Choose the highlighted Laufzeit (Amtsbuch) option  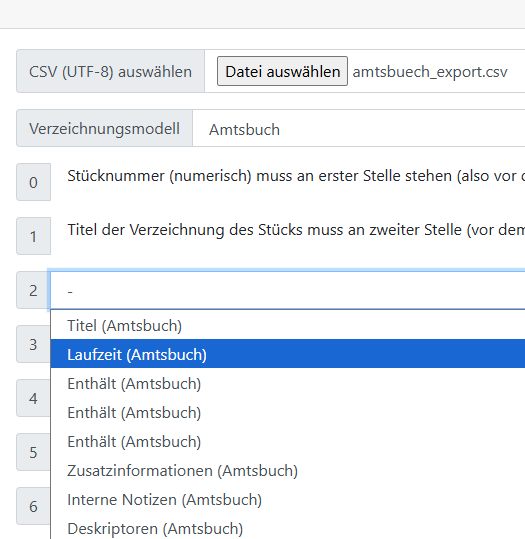coord(287,354)
